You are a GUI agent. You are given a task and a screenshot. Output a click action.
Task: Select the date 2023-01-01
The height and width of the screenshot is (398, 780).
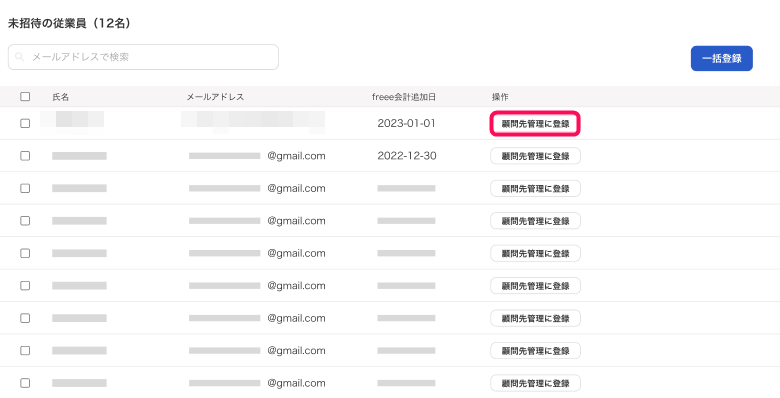[x=406, y=123]
